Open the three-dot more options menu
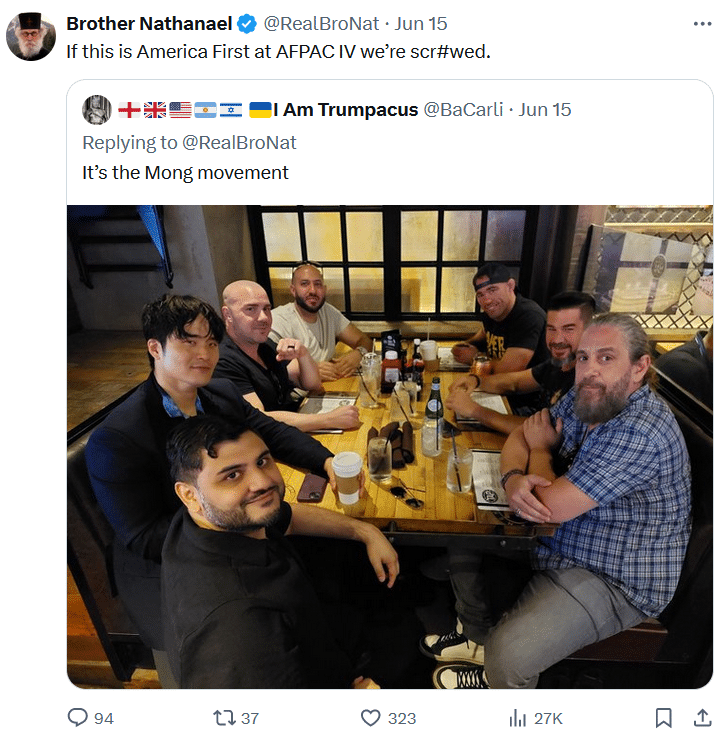 [x=703, y=24]
